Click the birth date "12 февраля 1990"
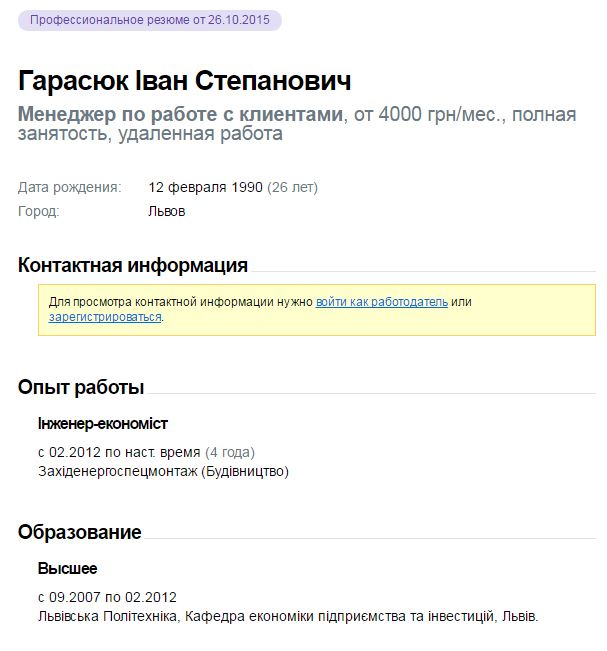This screenshot has width=607, height=651. point(205,187)
